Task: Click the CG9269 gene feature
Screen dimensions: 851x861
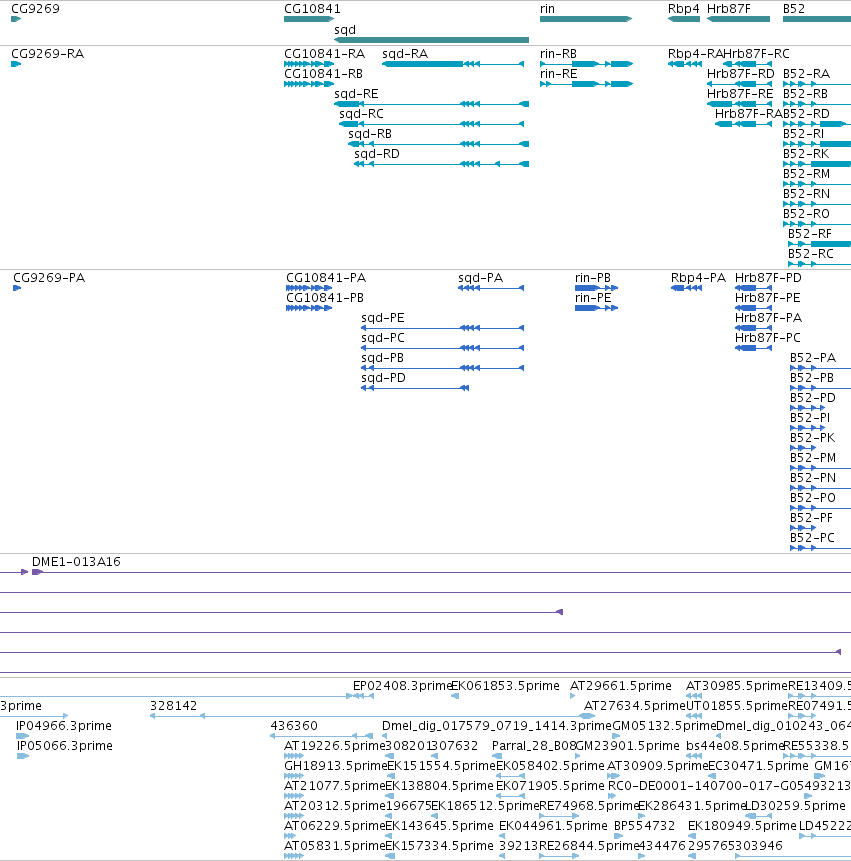Action: (16, 19)
